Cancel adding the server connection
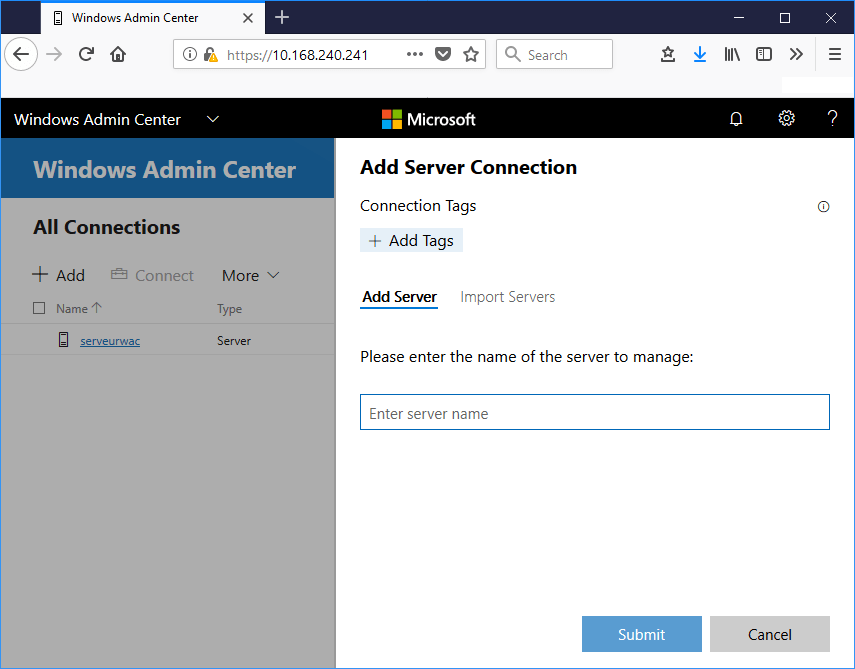This screenshot has width=855, height=669. [x=769, y=634]
